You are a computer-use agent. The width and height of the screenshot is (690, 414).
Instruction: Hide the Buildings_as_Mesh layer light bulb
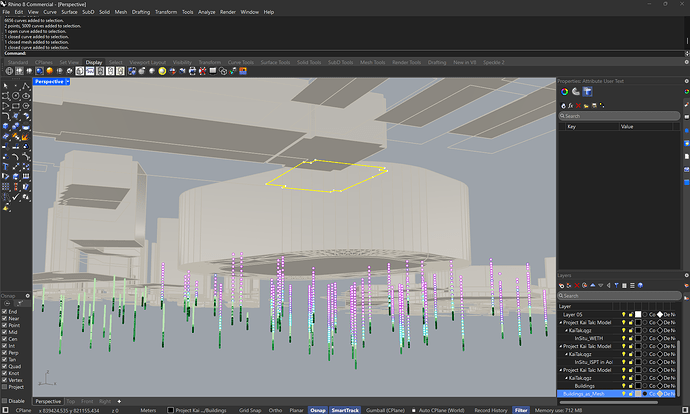point(624,394)
